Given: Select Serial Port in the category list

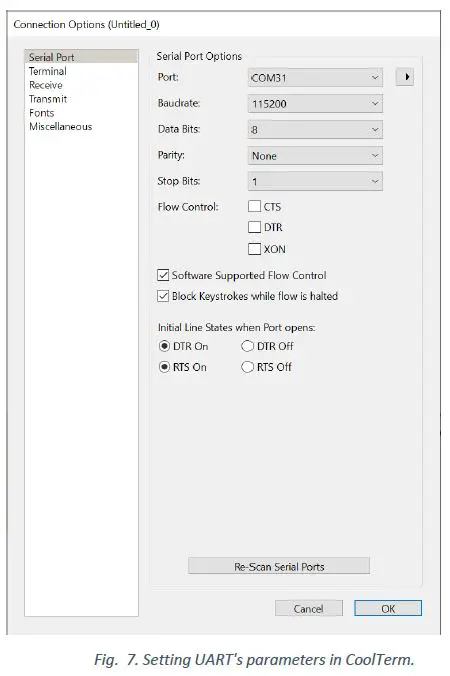Looking at the screenshot, I should [81, 57].
